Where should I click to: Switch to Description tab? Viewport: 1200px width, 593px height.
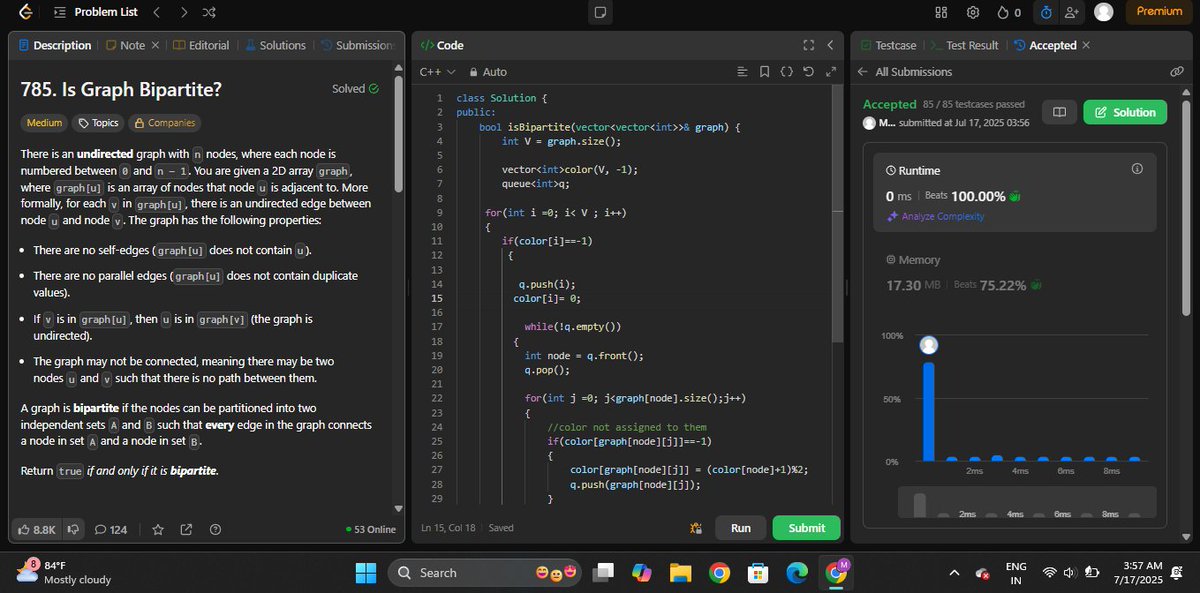pyautogui.click(x=55, y=45)
